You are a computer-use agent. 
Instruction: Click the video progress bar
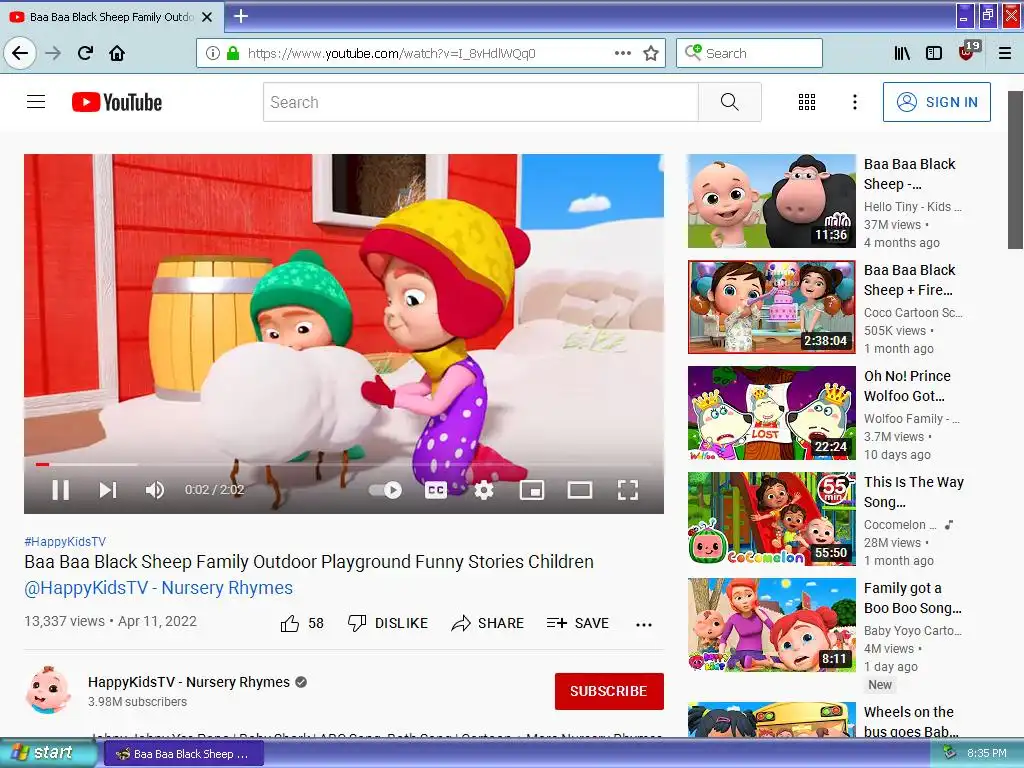coord(344,464)
